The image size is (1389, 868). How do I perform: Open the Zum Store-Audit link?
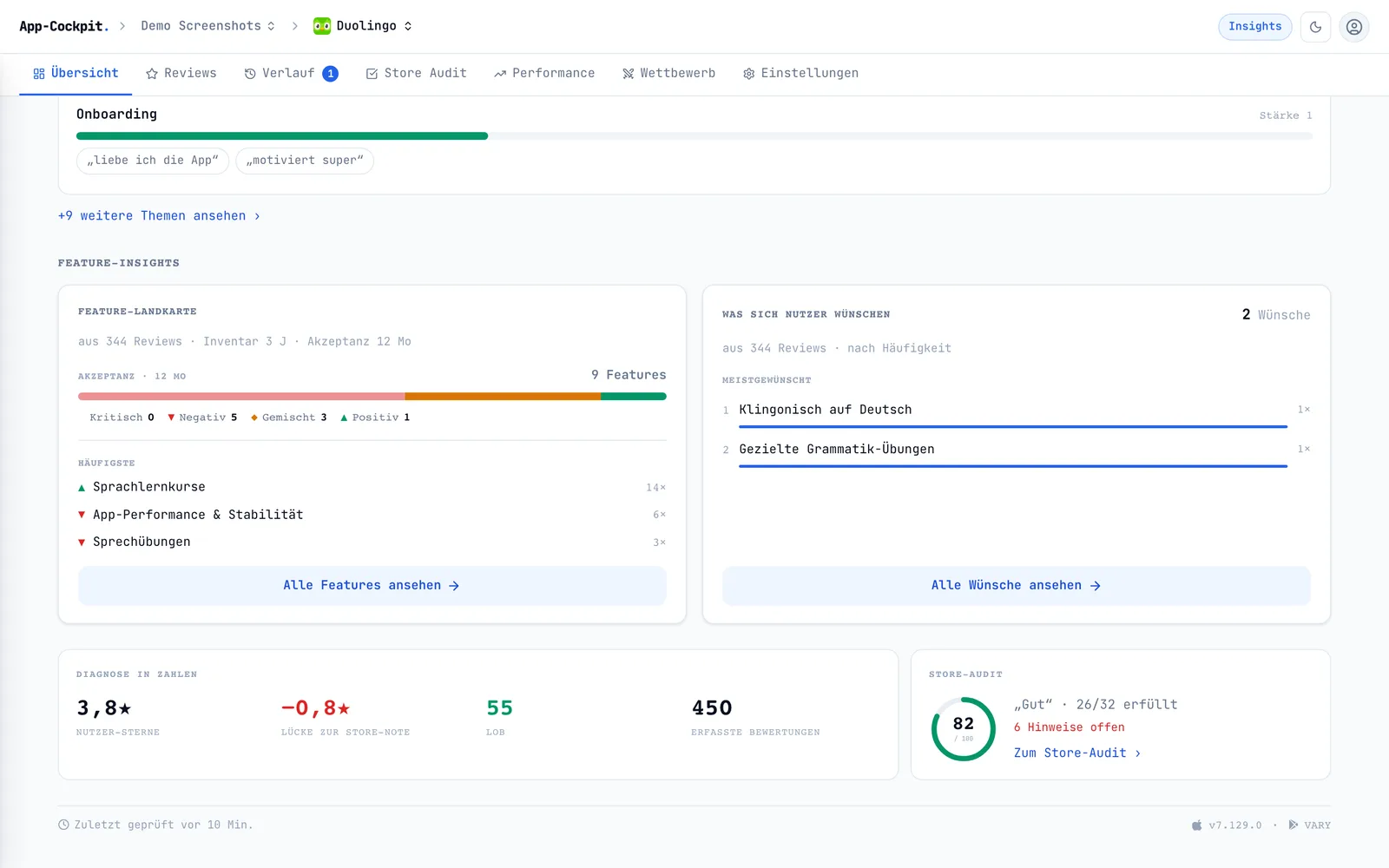point(1077,753)
